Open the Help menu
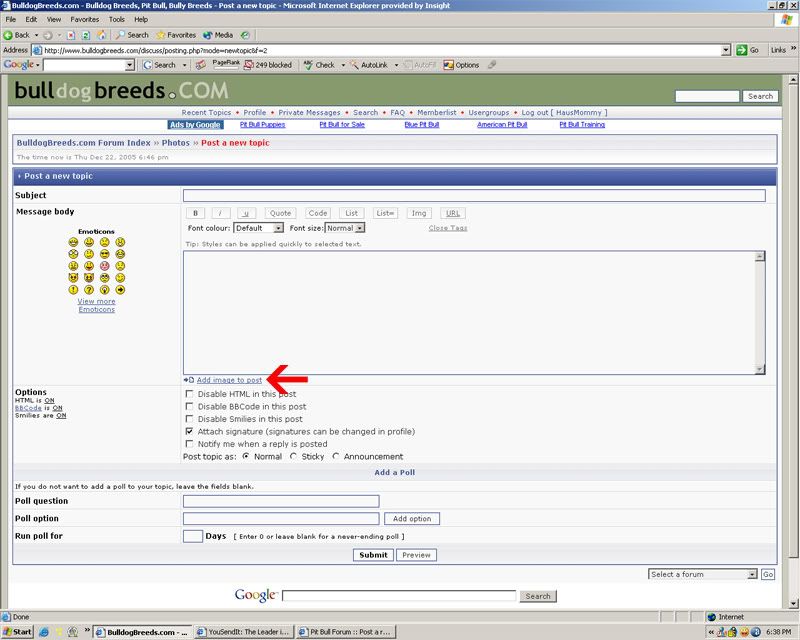Viewport: 800px width, 640px height. (x=141, y=19)
